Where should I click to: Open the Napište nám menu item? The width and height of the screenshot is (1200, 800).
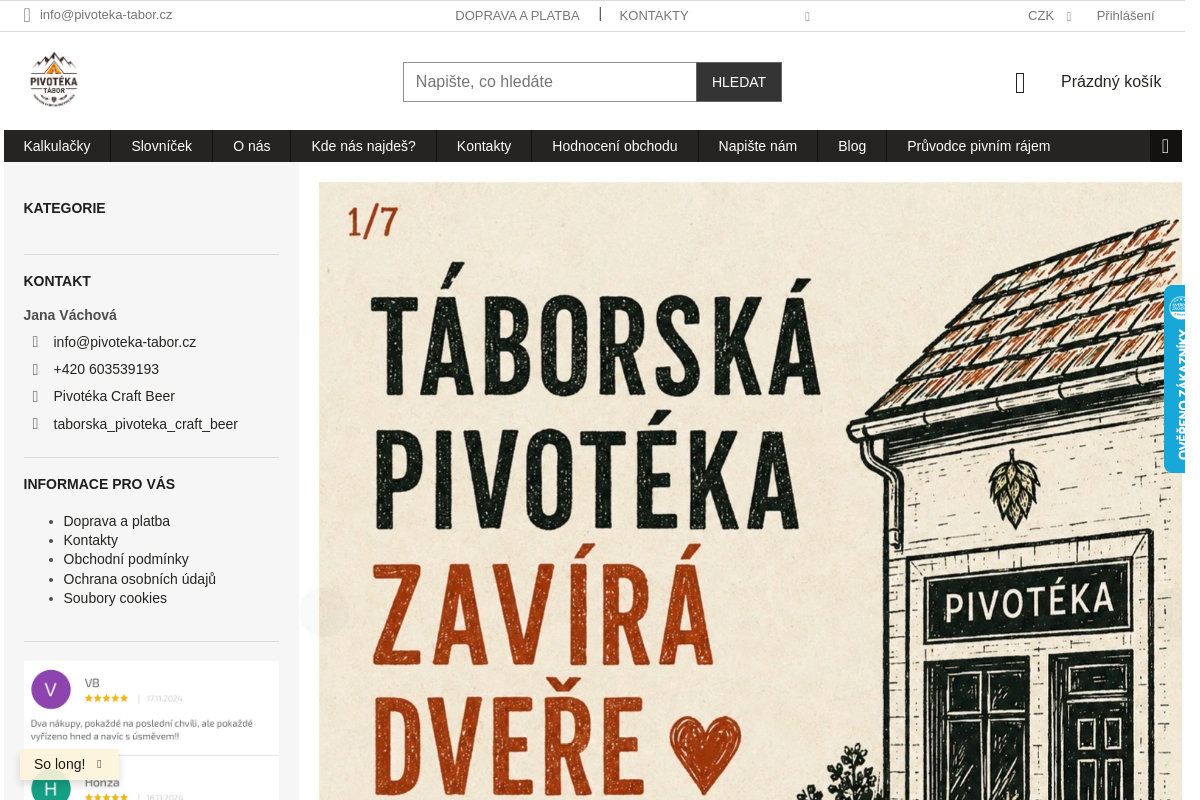coord(758,146)
